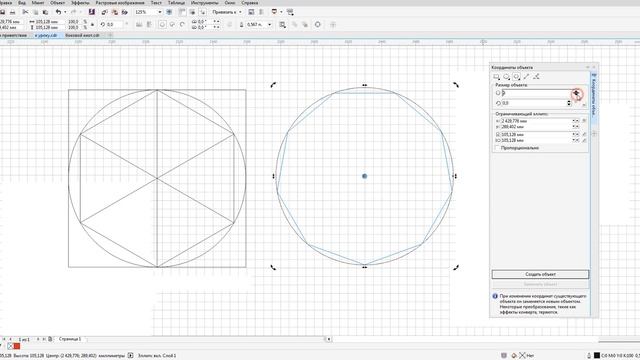This screenshot has height=360, width=640.
Task: Click the Cut scissors icon
Action: point(26,12)
